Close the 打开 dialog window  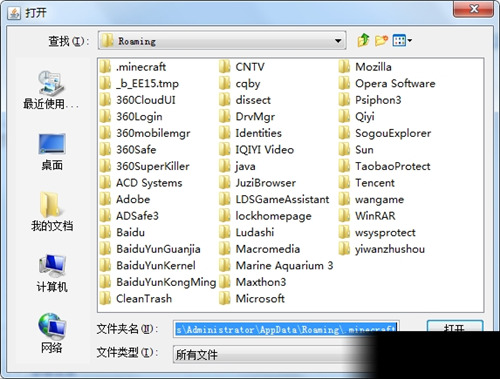pyautogui.click(x=473, y=9)
